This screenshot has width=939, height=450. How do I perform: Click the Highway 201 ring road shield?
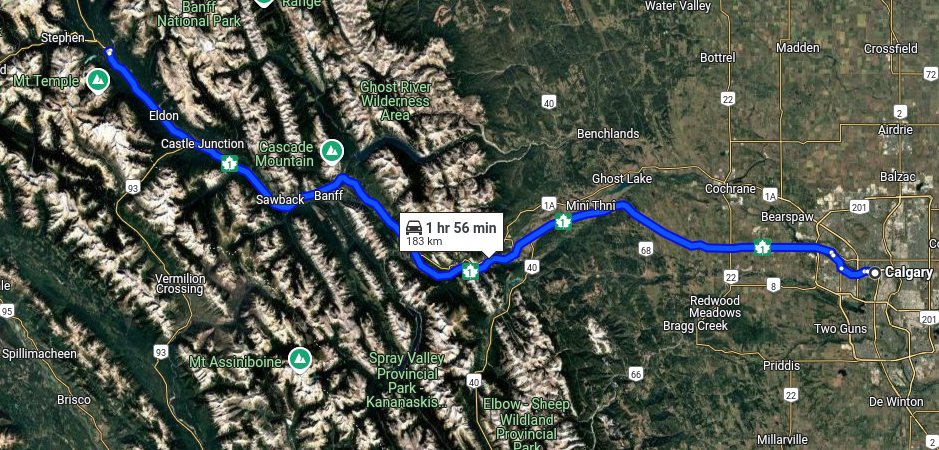(x=858, y=207)
